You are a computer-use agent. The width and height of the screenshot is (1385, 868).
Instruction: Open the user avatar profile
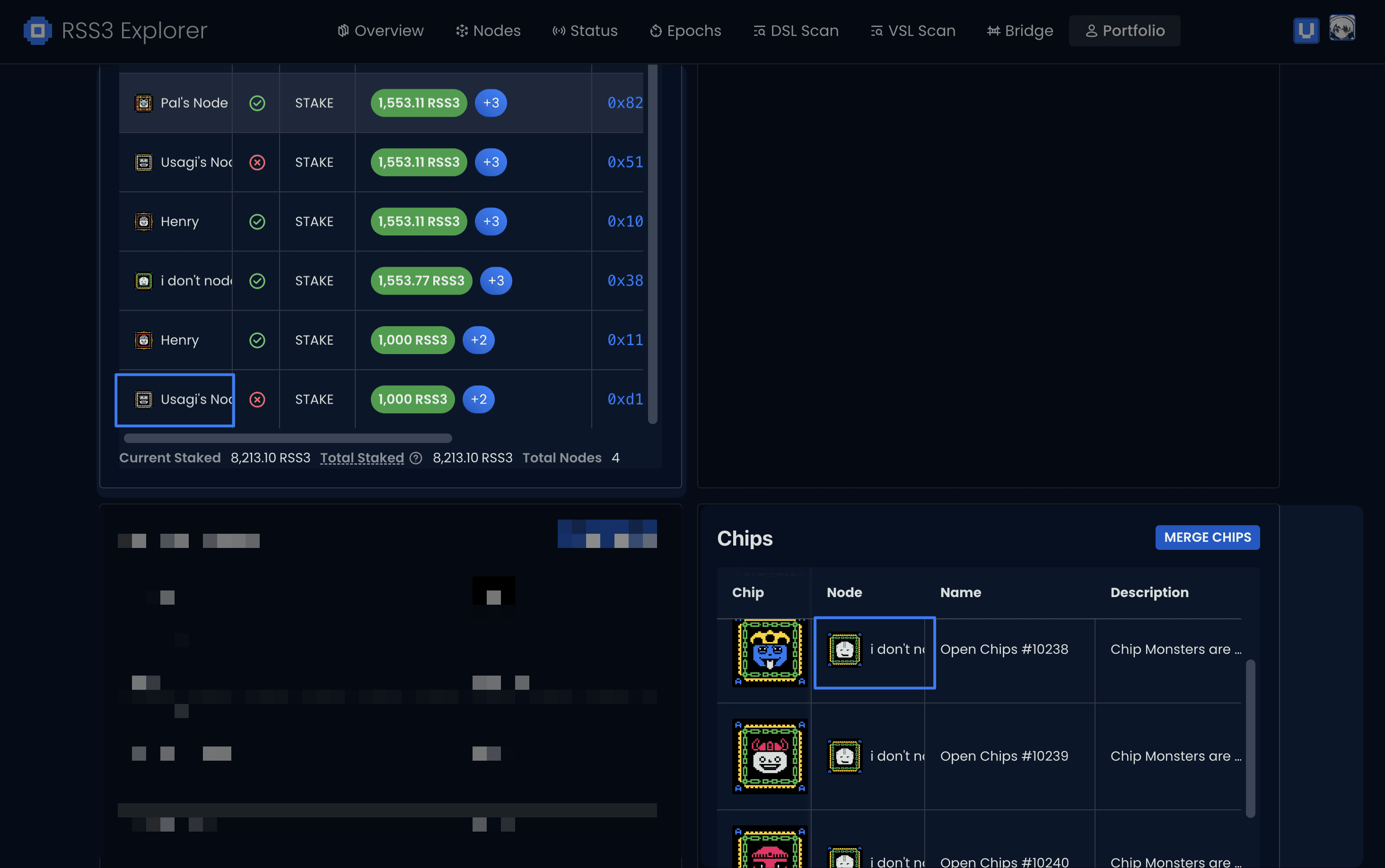[1342, 28]
